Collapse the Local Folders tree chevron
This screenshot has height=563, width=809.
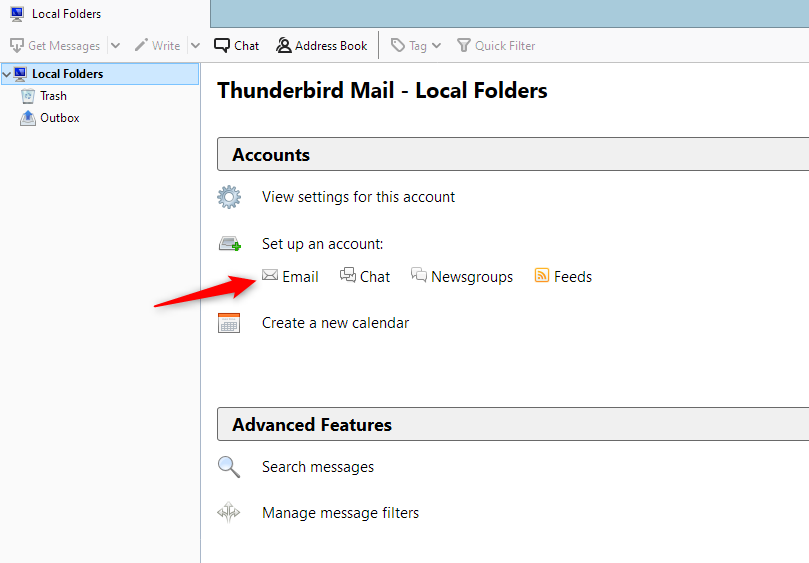click(x=7, y=74)
